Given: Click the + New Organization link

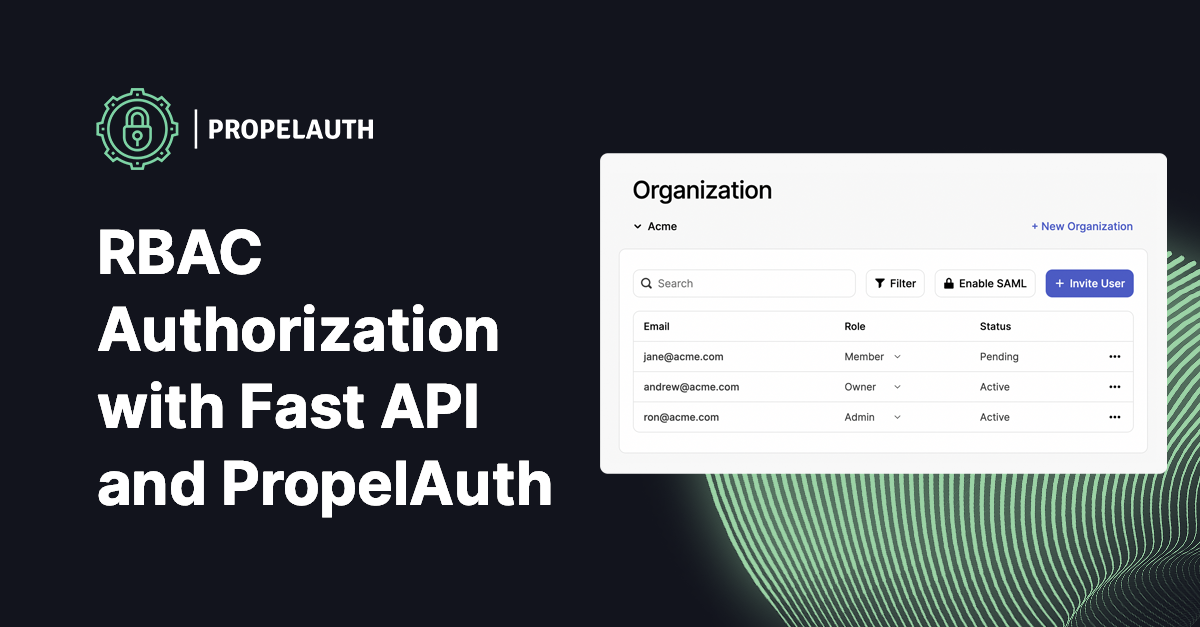Looking at the screenshot, I should [x=1082, y=227].
